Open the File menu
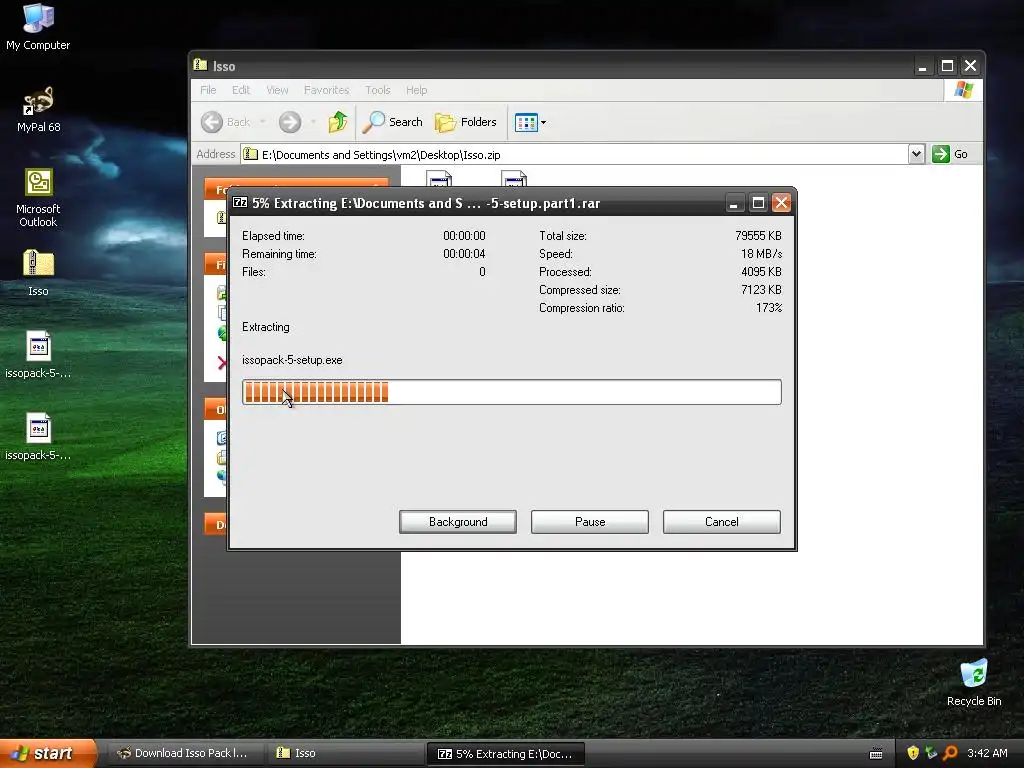The height and width of the screenshot is (768, 1024). [x=208, y=90]
